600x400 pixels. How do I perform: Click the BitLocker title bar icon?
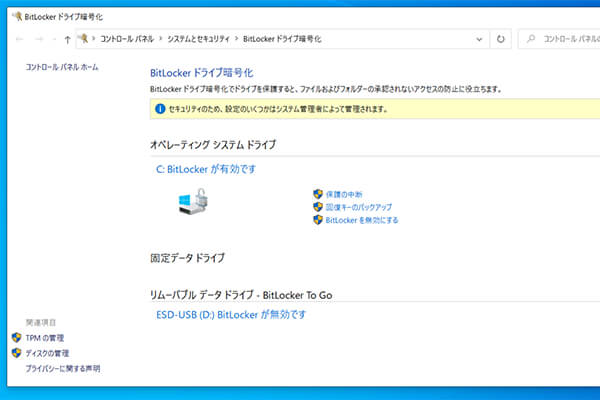click(x=17, y=16)
